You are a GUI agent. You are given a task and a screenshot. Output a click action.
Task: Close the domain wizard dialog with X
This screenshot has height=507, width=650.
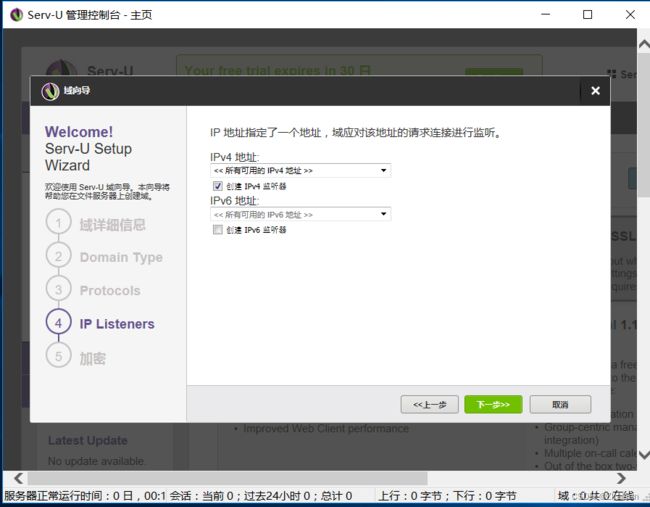click(x=595, y=90)
